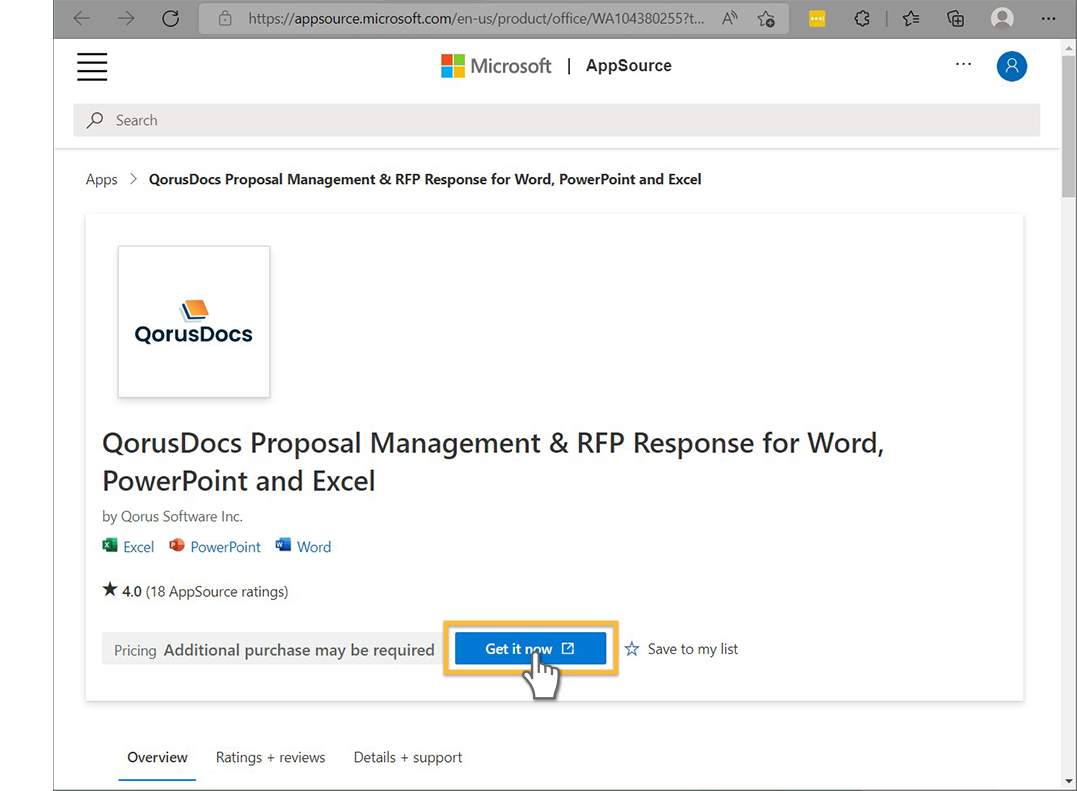This screenshot has height=791, width=1077.
Task: Click the browser address bar URL
Action: [x=476, y=19]
